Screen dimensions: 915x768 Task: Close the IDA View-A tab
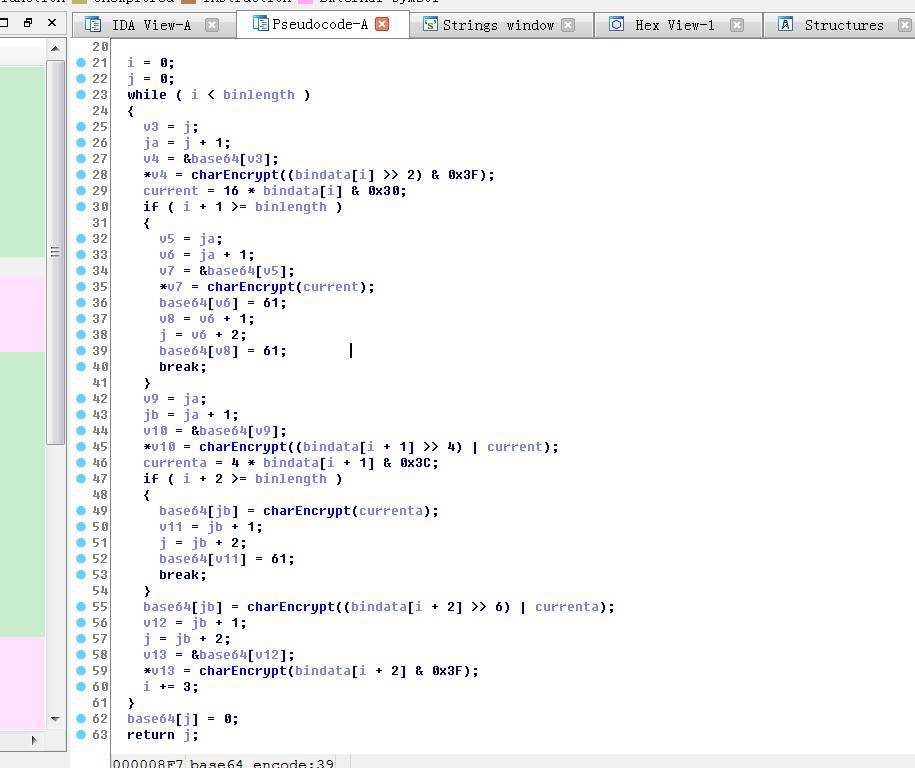[212, 25]
